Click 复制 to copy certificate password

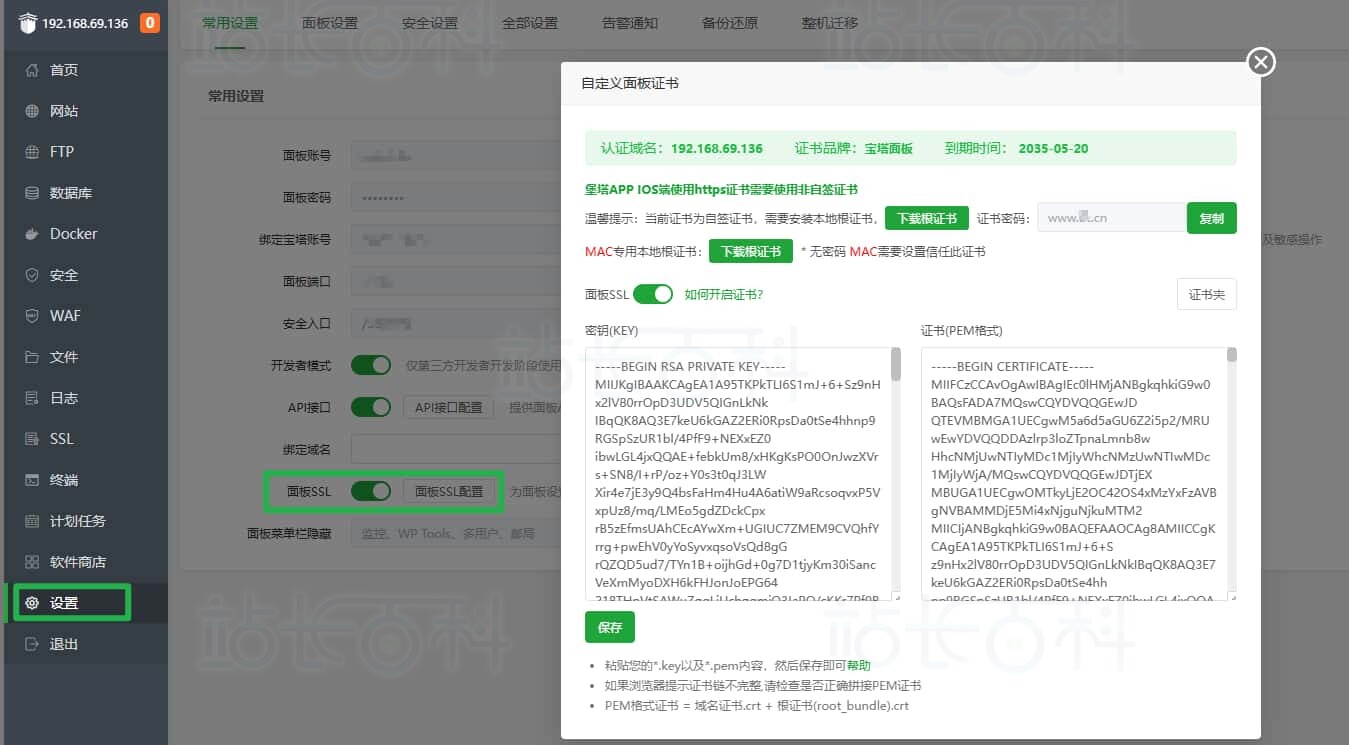pos(1211,218)
